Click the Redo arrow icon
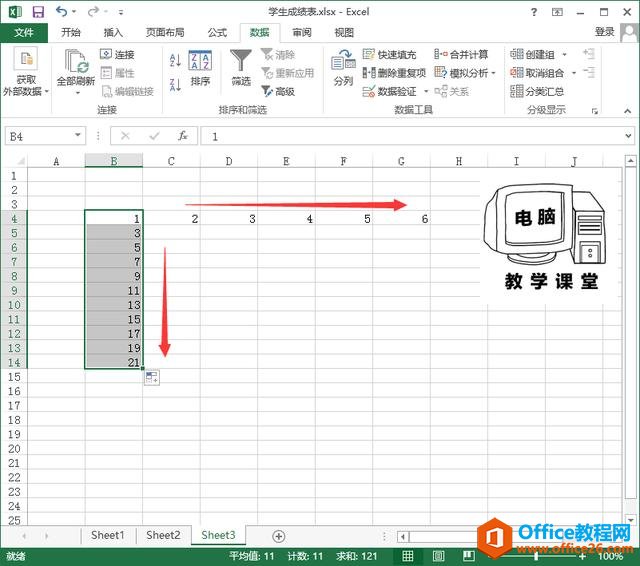Viewport: 640px width, 566px height. pyautogui.click(x=93, y=12)
